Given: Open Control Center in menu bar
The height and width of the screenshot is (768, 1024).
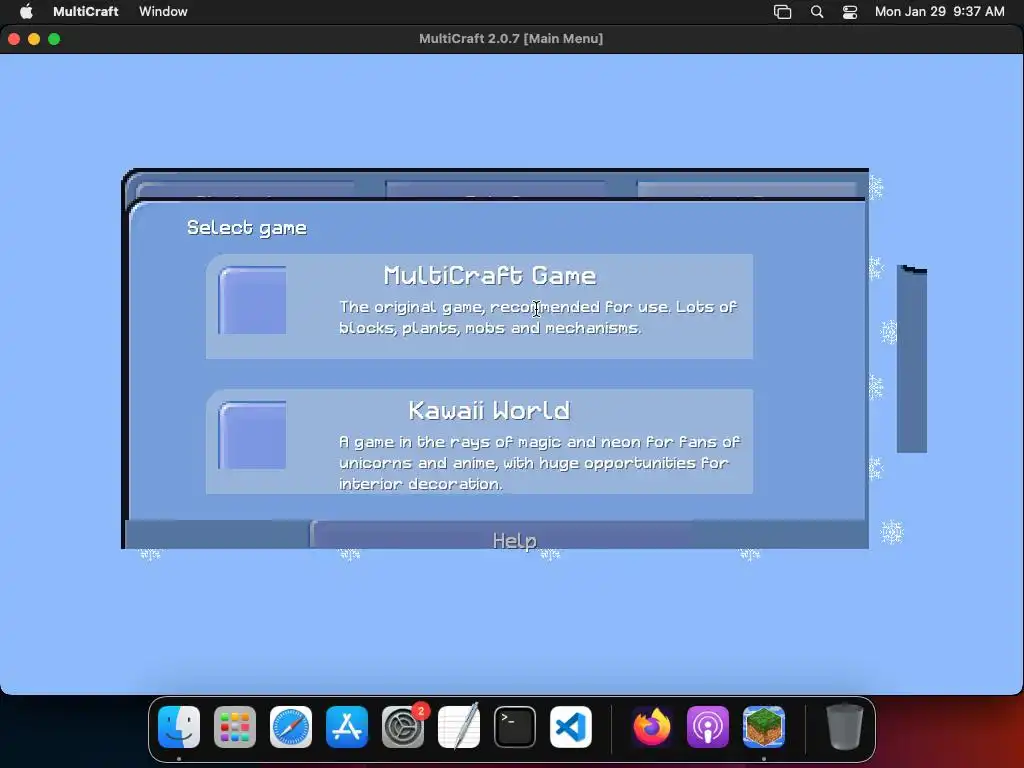Looking at the screenshot, I should coord(850,12).
